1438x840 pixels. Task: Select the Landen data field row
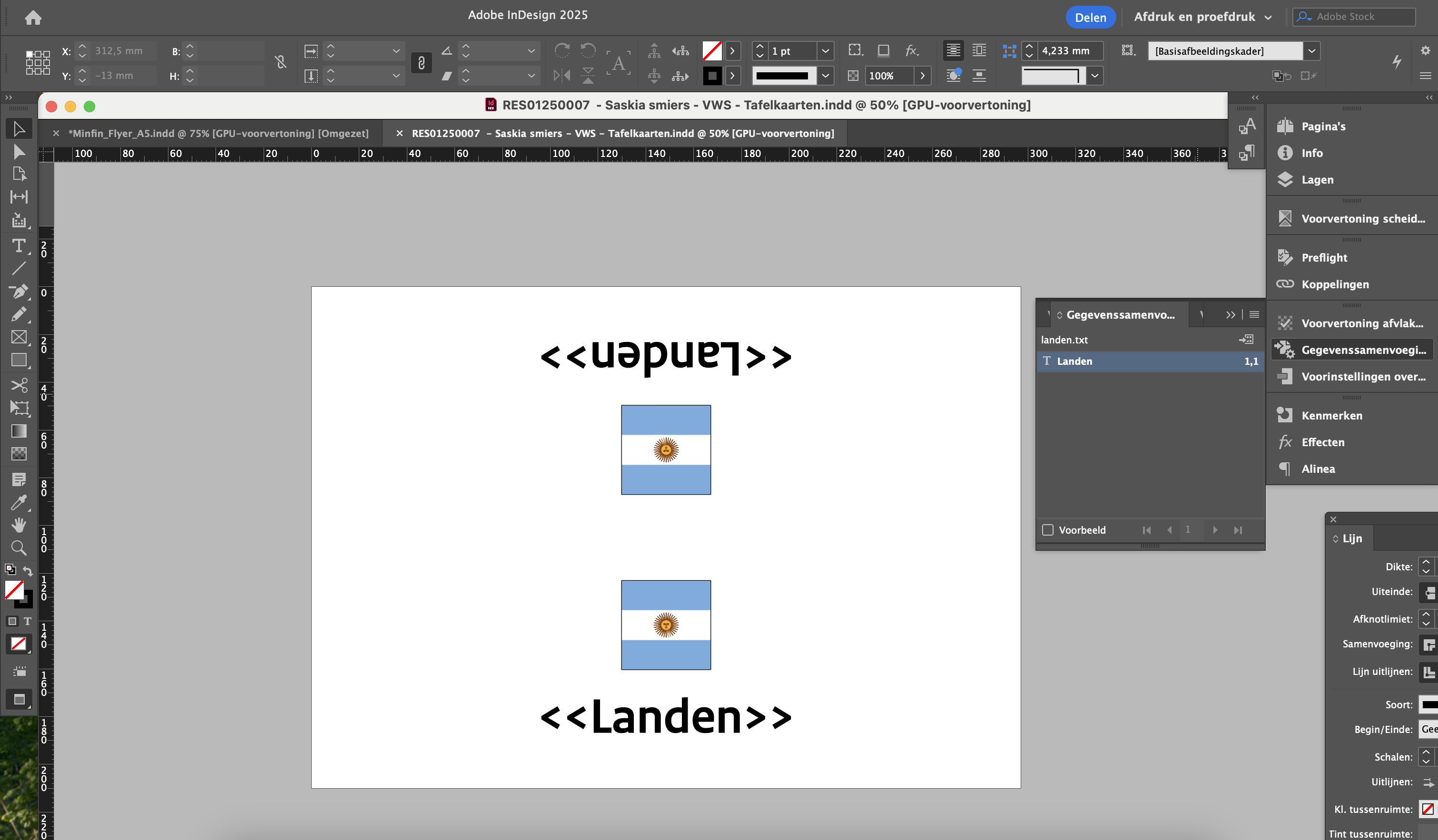pyautogui.click(x=1150, y=361)
